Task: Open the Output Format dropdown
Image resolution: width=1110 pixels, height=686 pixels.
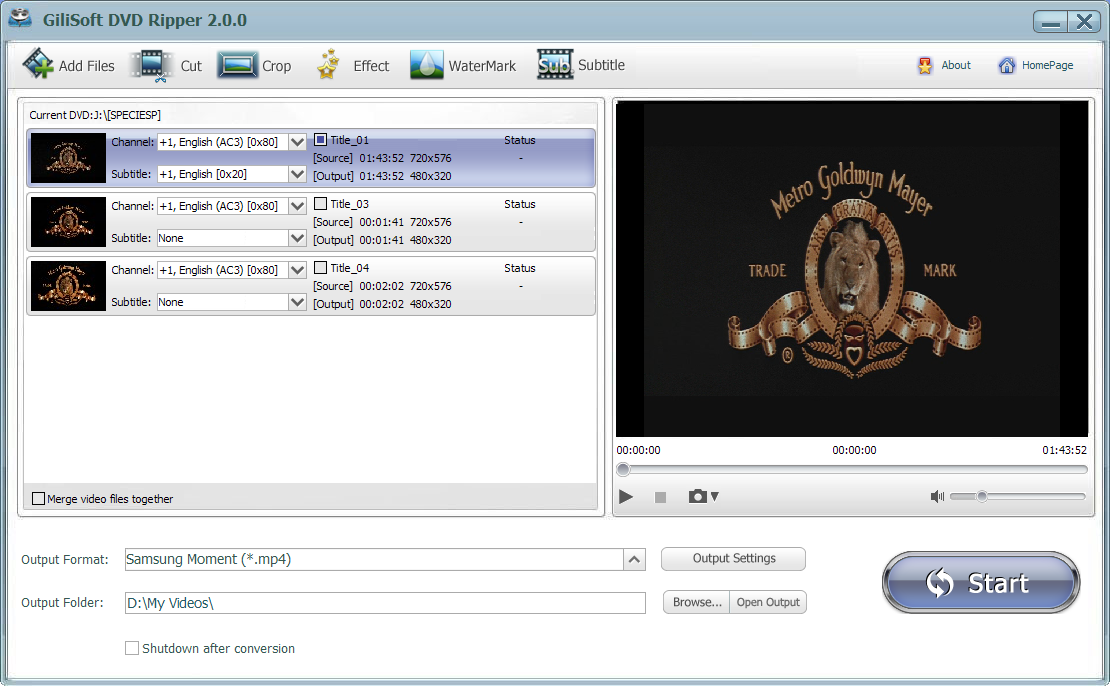Action: pyautogui.click(x=634, y=559)
